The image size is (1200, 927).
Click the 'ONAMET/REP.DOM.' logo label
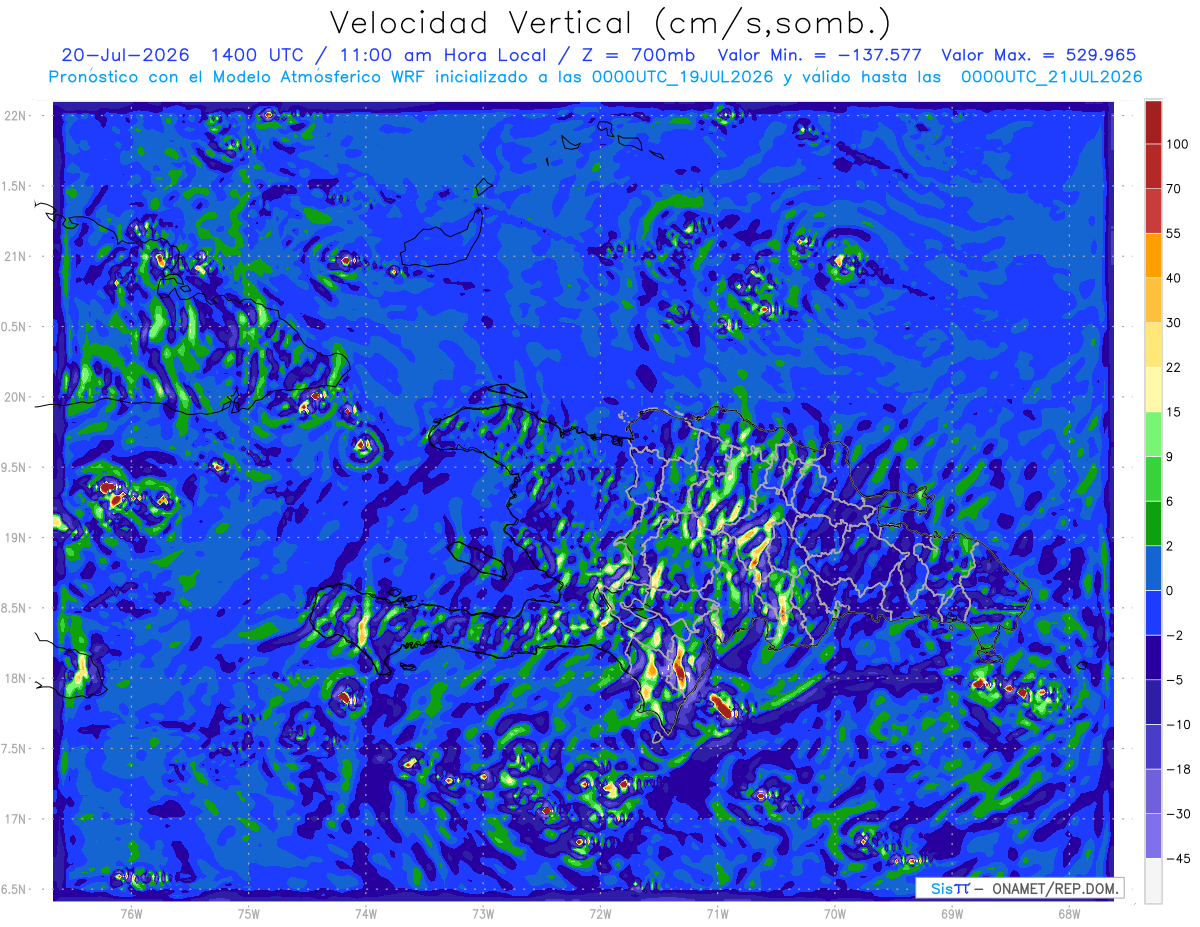[x=1055, y=888]
